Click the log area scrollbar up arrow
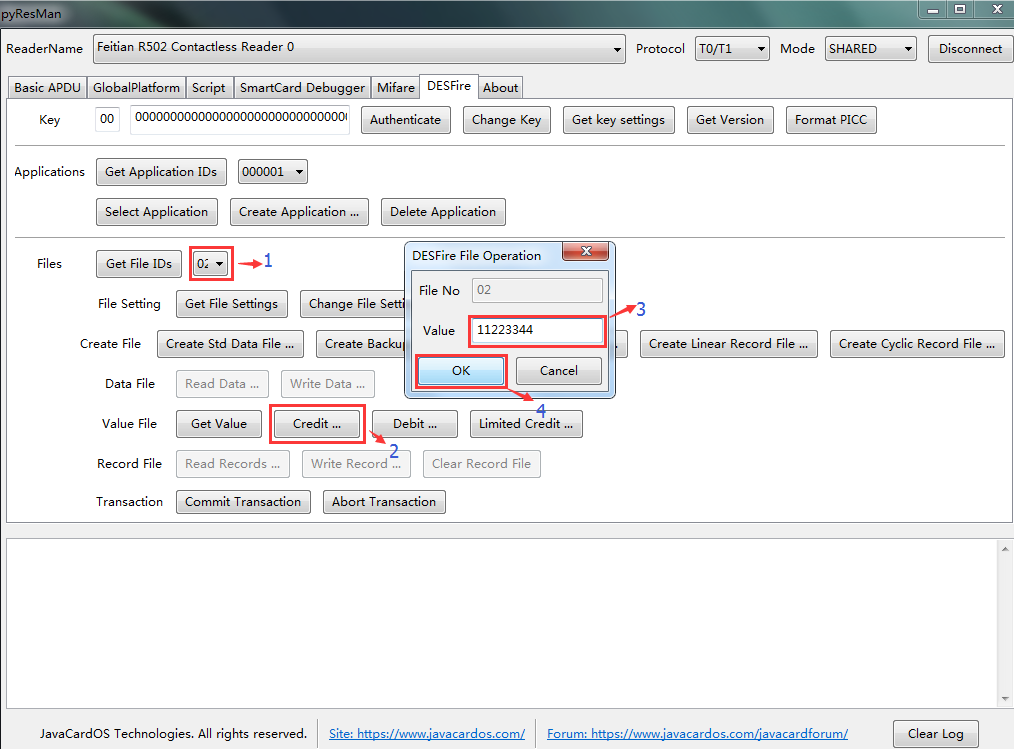 click(1005, 548)
